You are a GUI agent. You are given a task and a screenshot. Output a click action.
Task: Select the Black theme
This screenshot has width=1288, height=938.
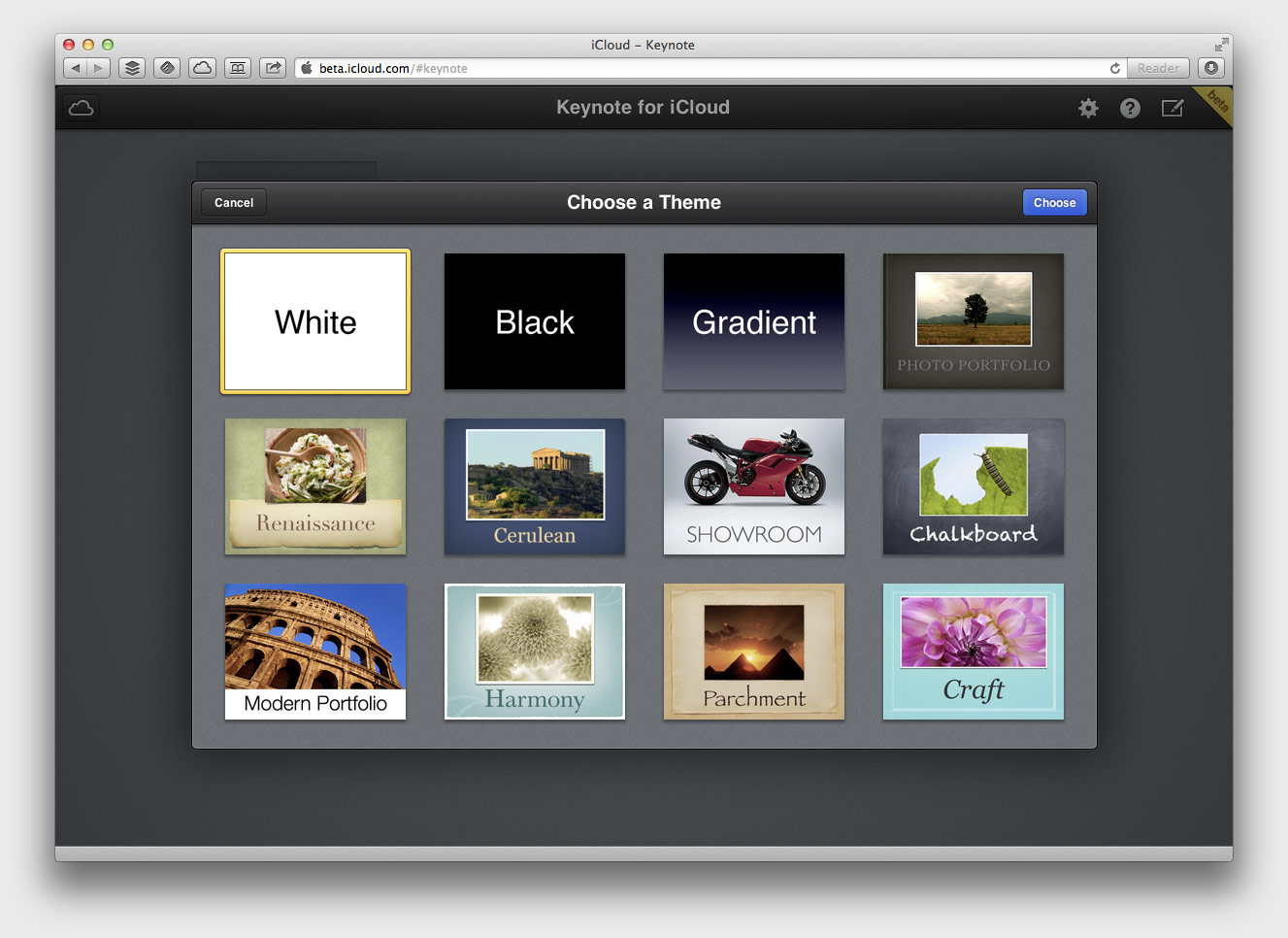[535, 321]
